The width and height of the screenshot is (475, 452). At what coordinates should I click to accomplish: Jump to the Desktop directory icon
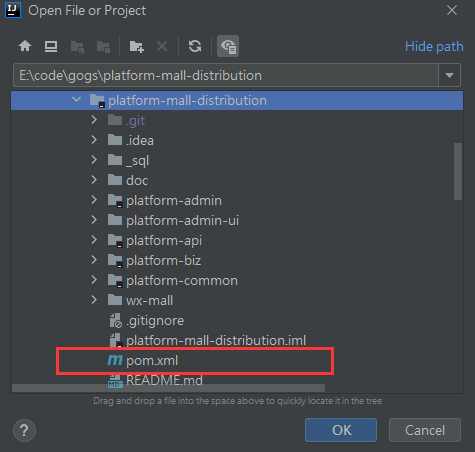tap(51, 46)
